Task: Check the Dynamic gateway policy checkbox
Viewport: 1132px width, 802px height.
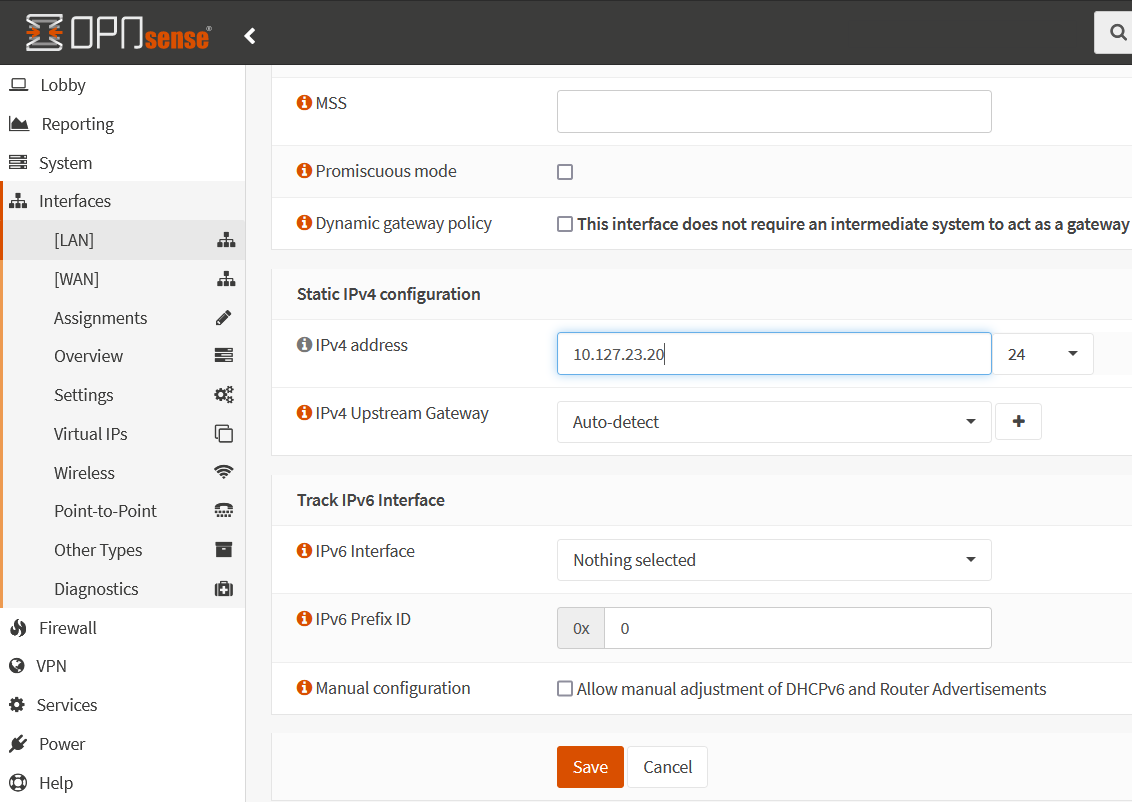Action: 565,223
